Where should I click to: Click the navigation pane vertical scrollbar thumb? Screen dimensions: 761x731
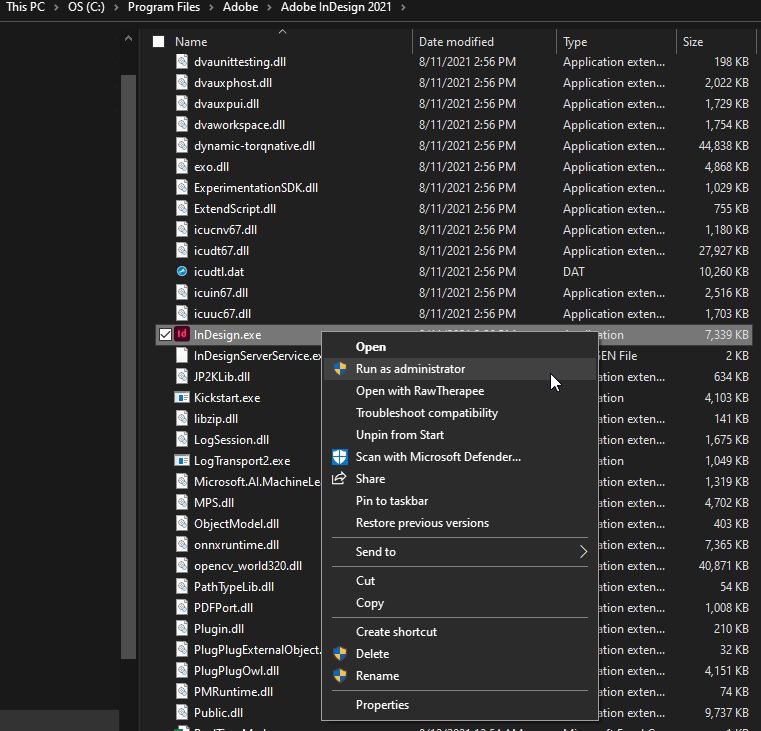[129, 366]
